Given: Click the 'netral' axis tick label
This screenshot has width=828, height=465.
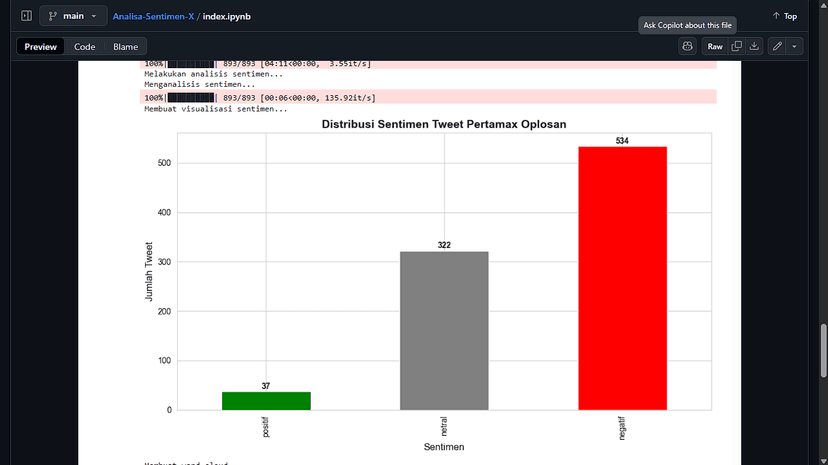Looking at the screenshot, I should coord(444,426).
